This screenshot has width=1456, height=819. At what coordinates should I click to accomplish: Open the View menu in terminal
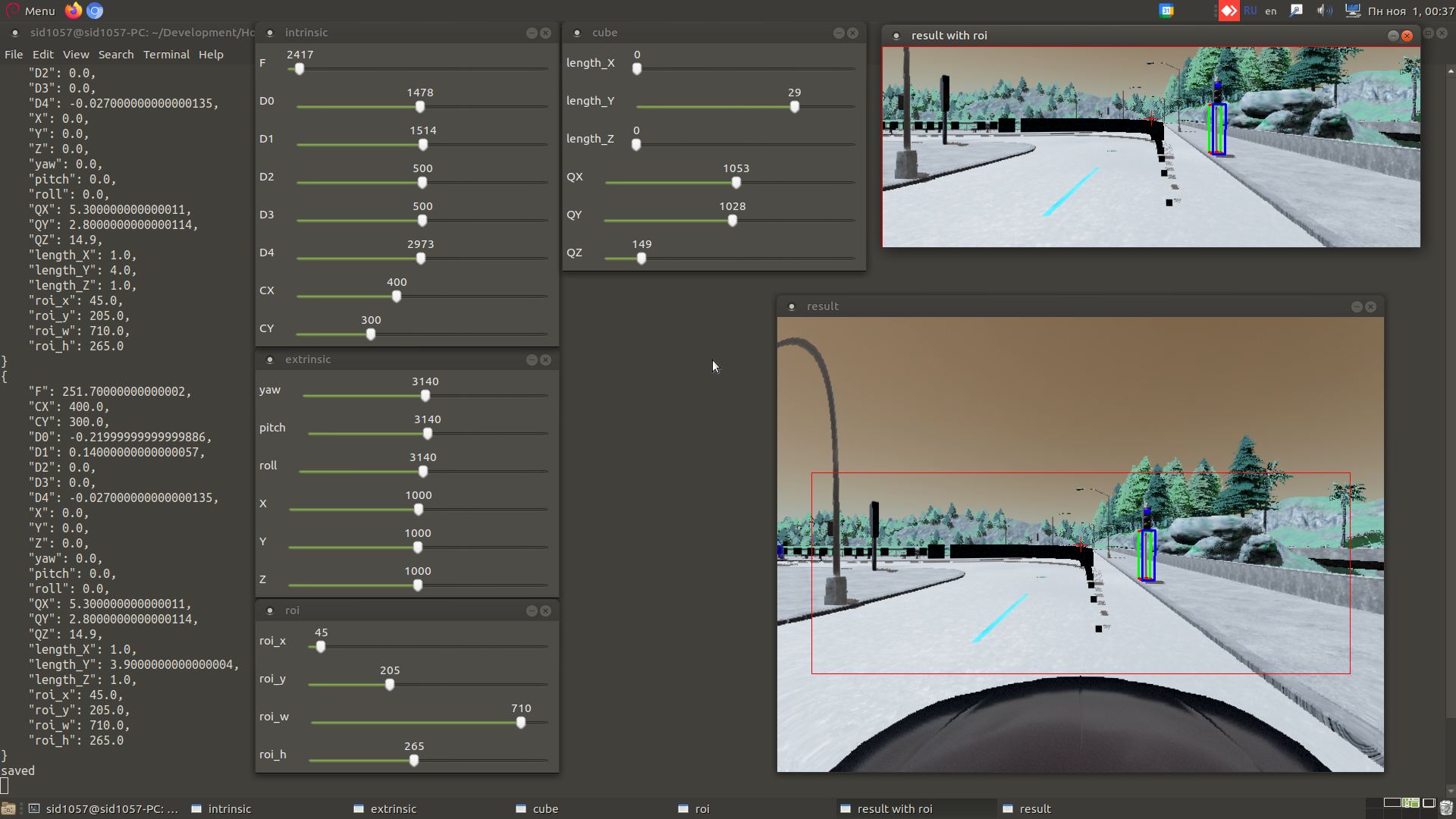tap(76, 55)
